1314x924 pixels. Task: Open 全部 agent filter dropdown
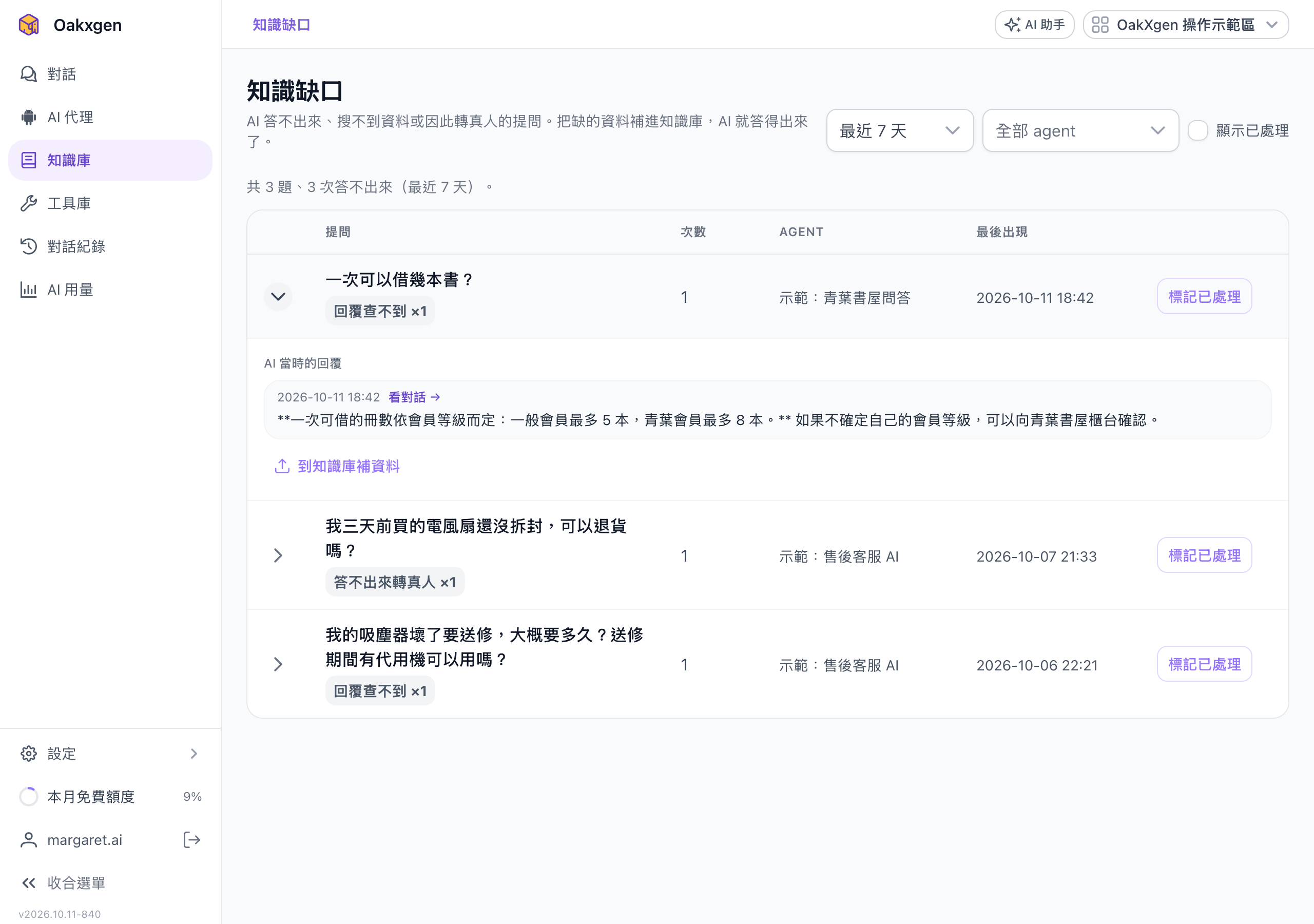pos(1080,130)
